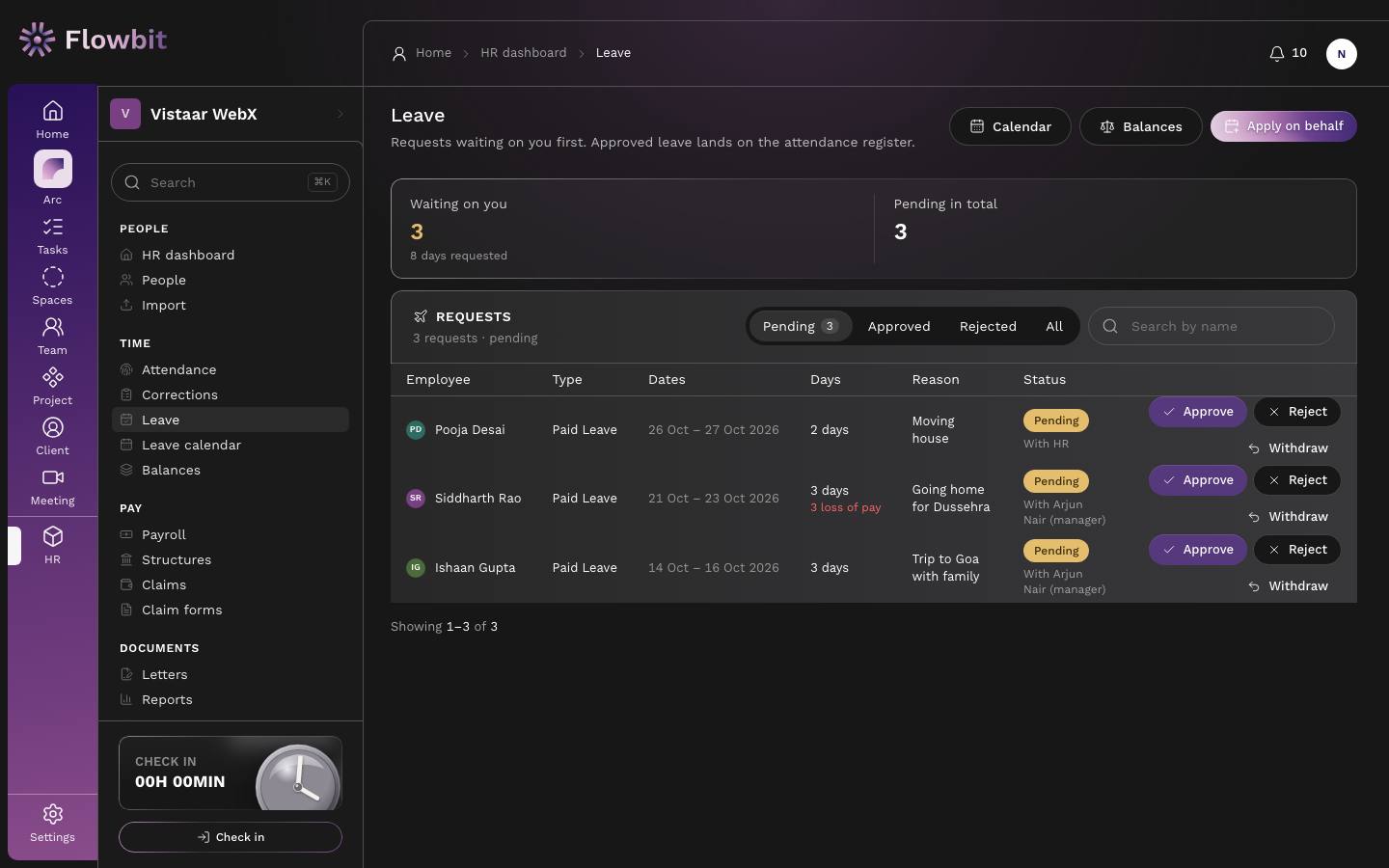
Task: Focus the Search by name field
Action: coord(1212,326)
